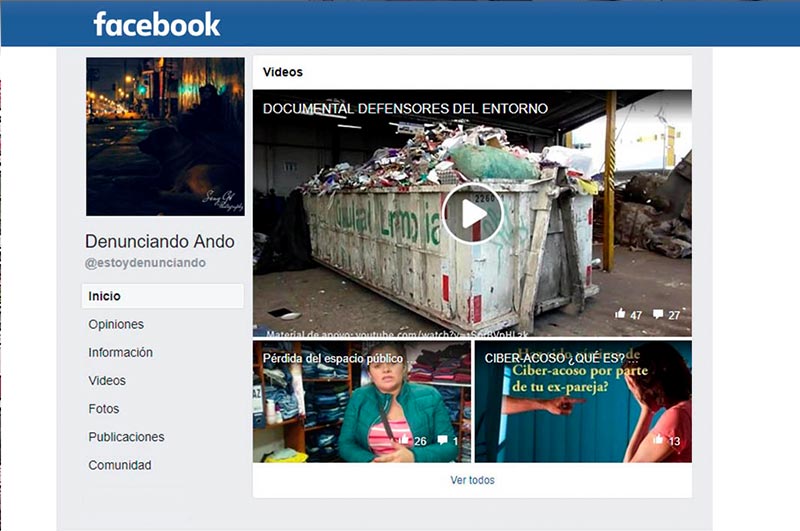Open the Comunidad section
Screen dimensions: 800x531
coord(120,465)
